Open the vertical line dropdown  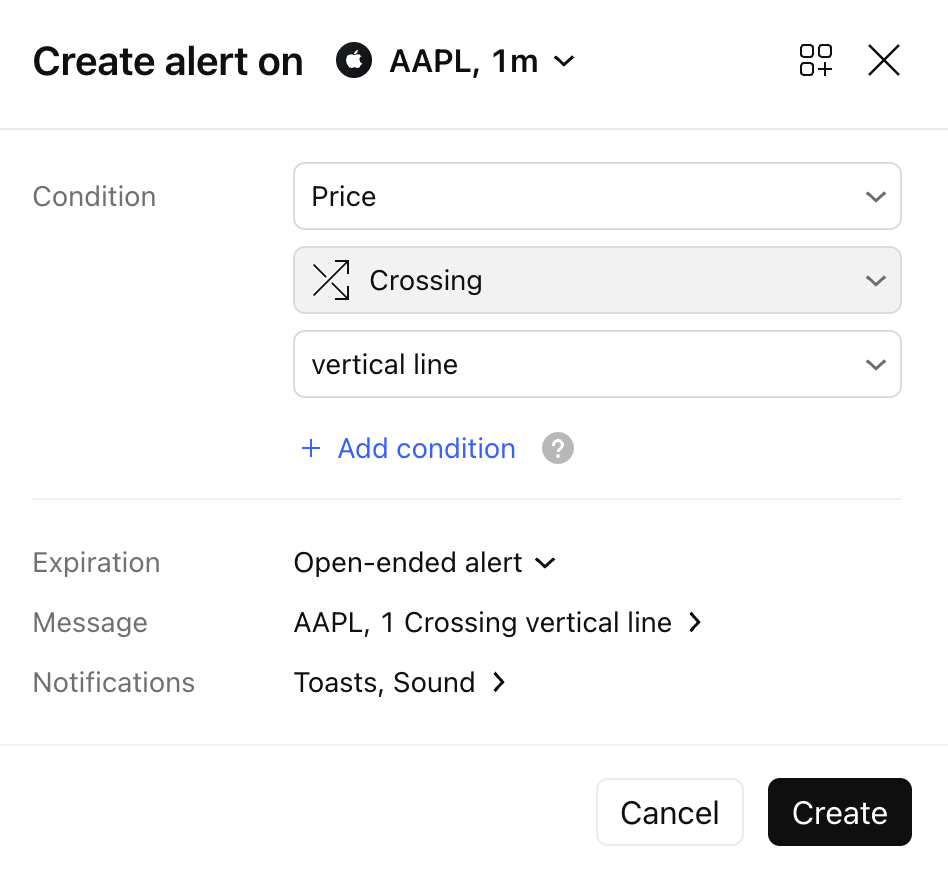pyautogui.click(x=597, y=365)
